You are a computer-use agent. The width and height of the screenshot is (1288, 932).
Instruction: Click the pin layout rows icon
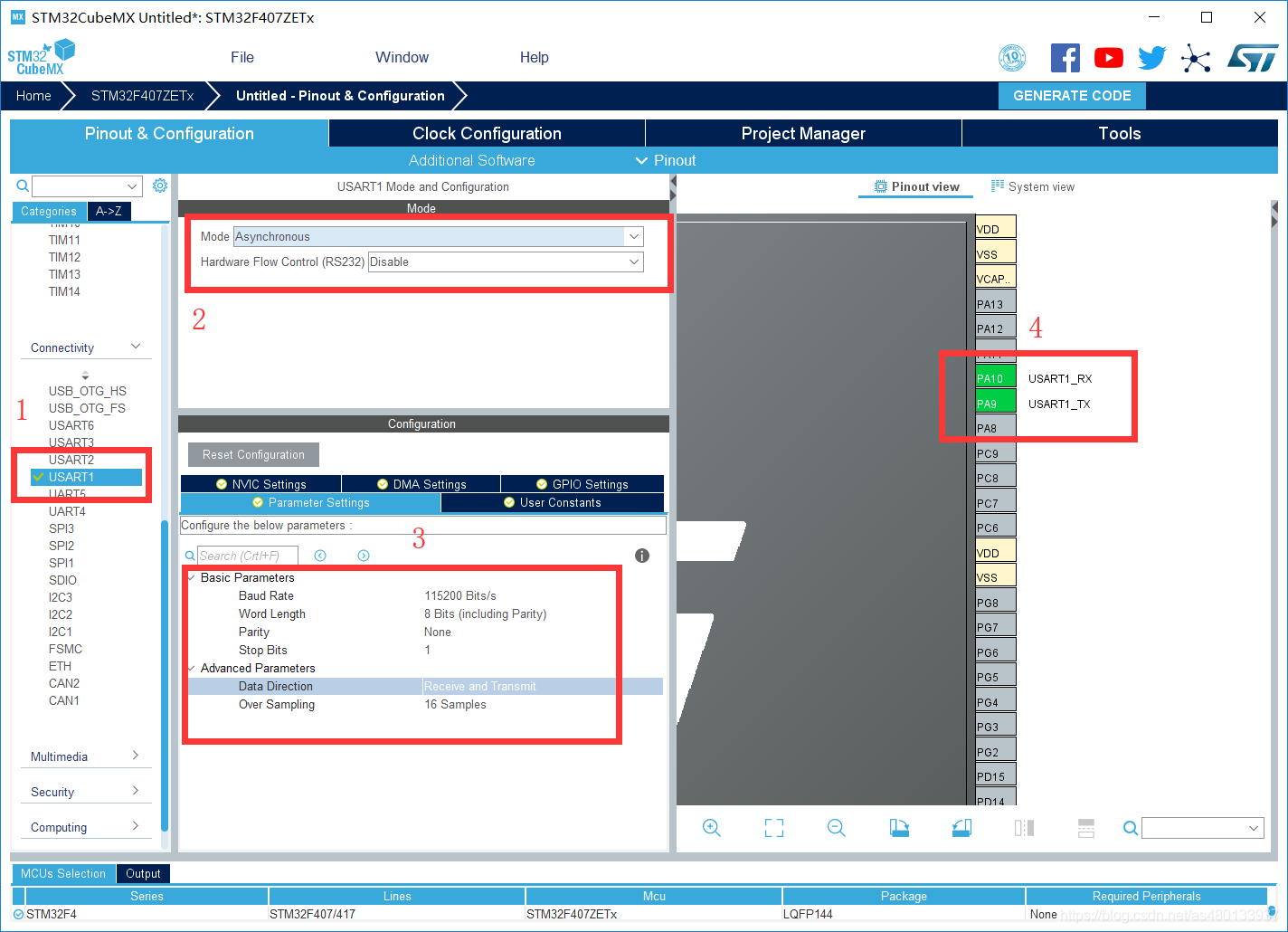[x=1086, y=828]
